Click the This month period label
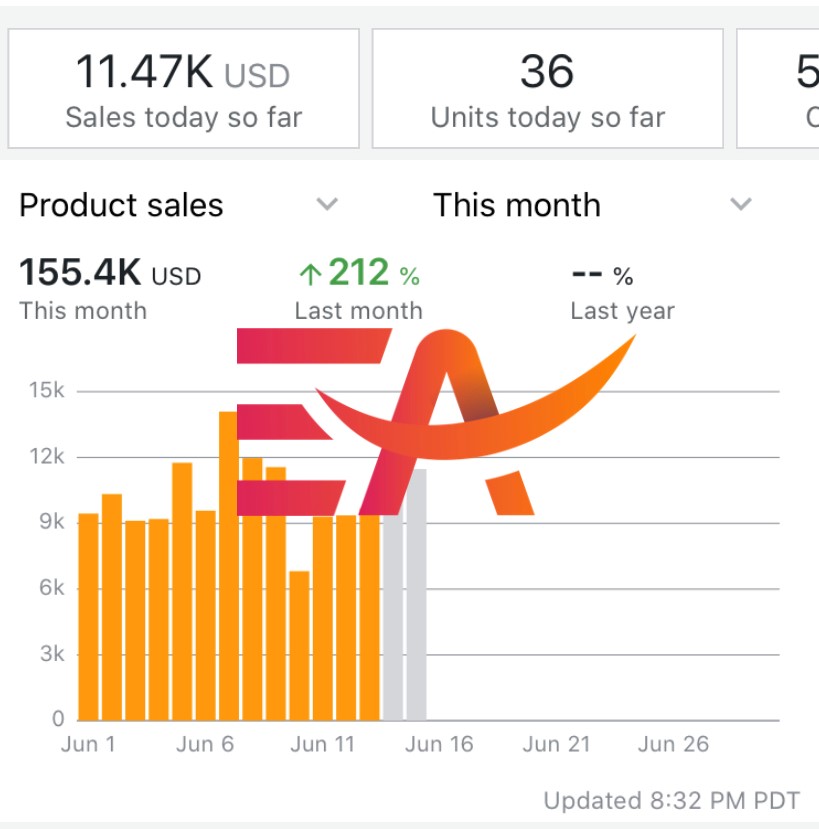 pos(517,205)
